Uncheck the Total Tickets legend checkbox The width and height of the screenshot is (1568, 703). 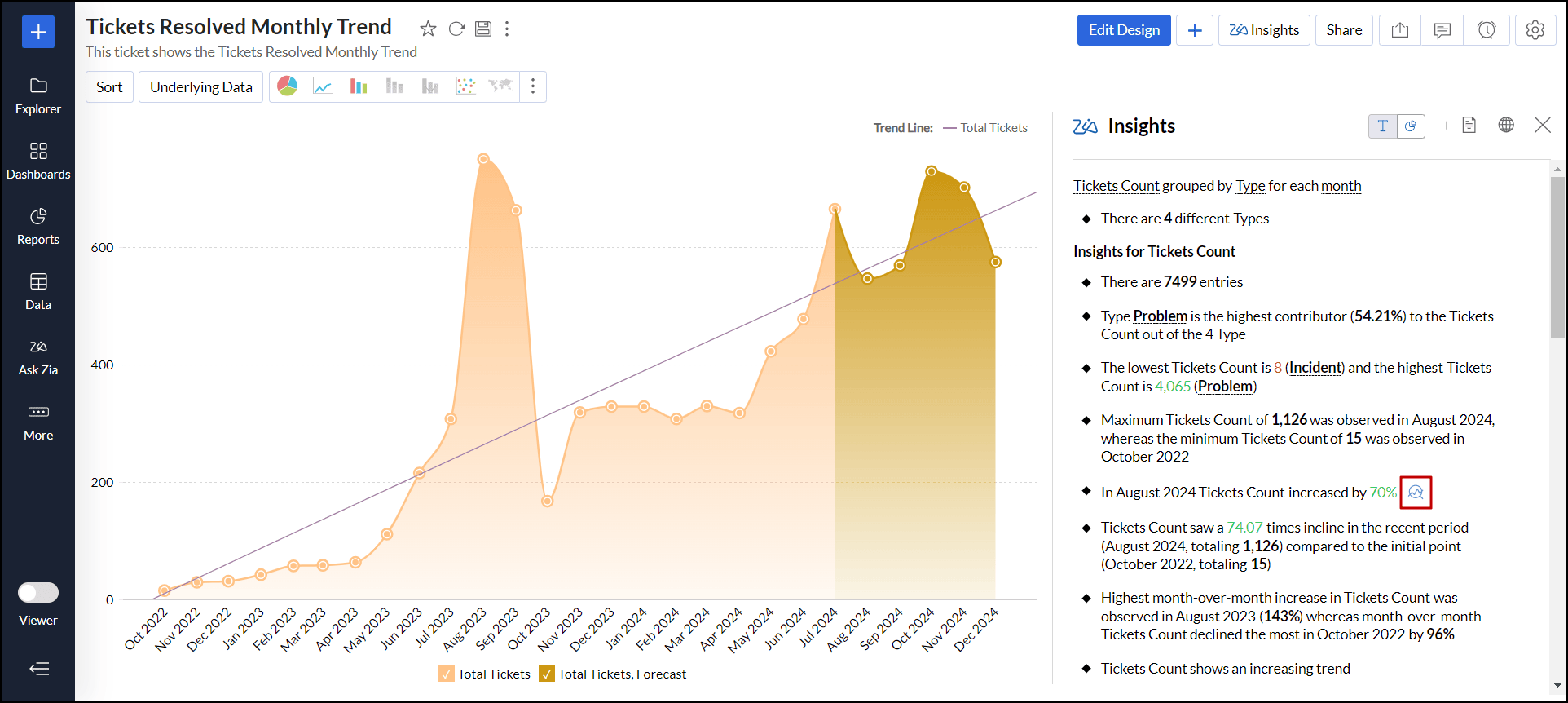pyautogui.click(x=447, y=674)
